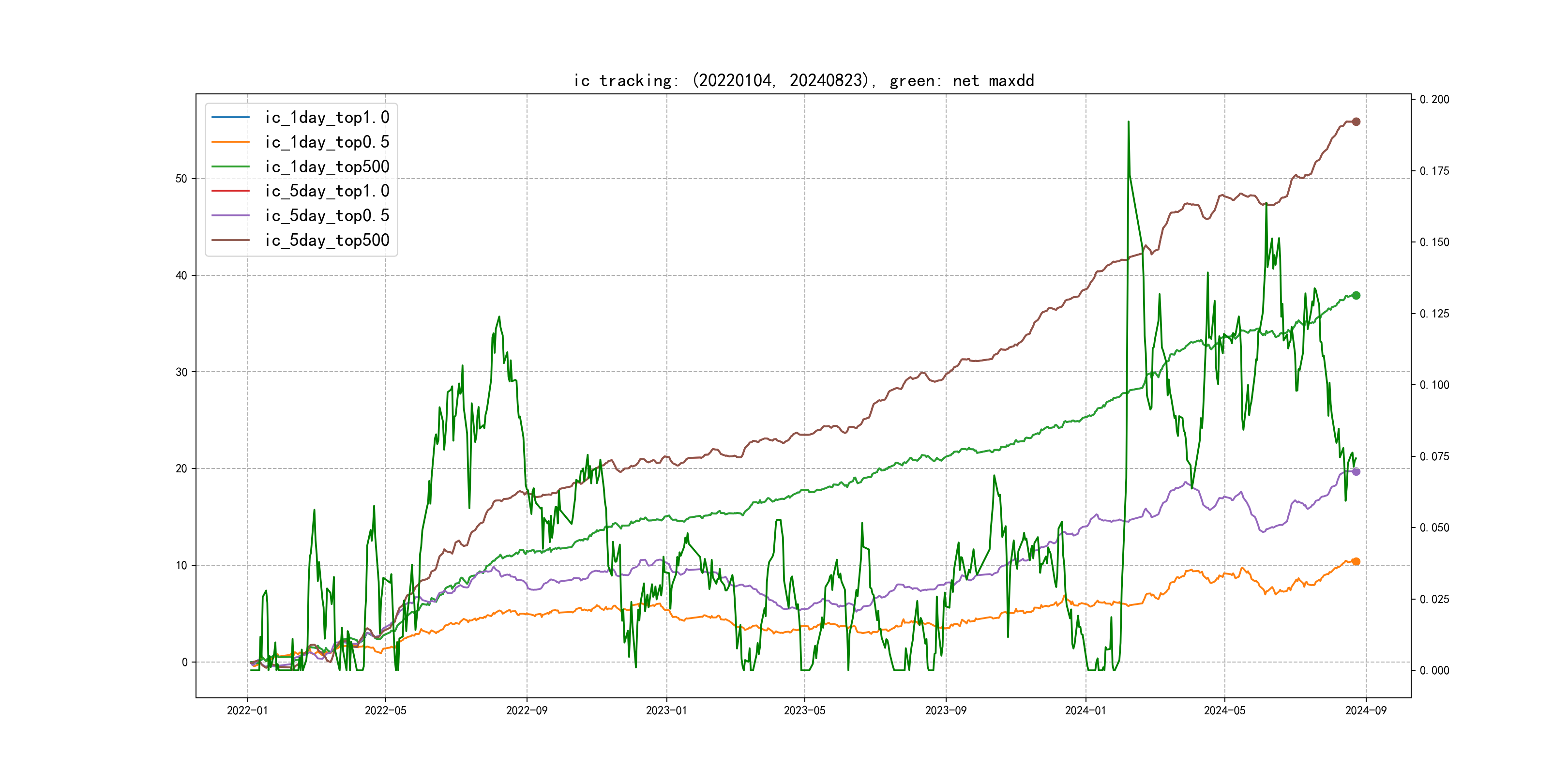
Task: Click the 2024-01 x-axis tick label
Action: point(1086,710)
